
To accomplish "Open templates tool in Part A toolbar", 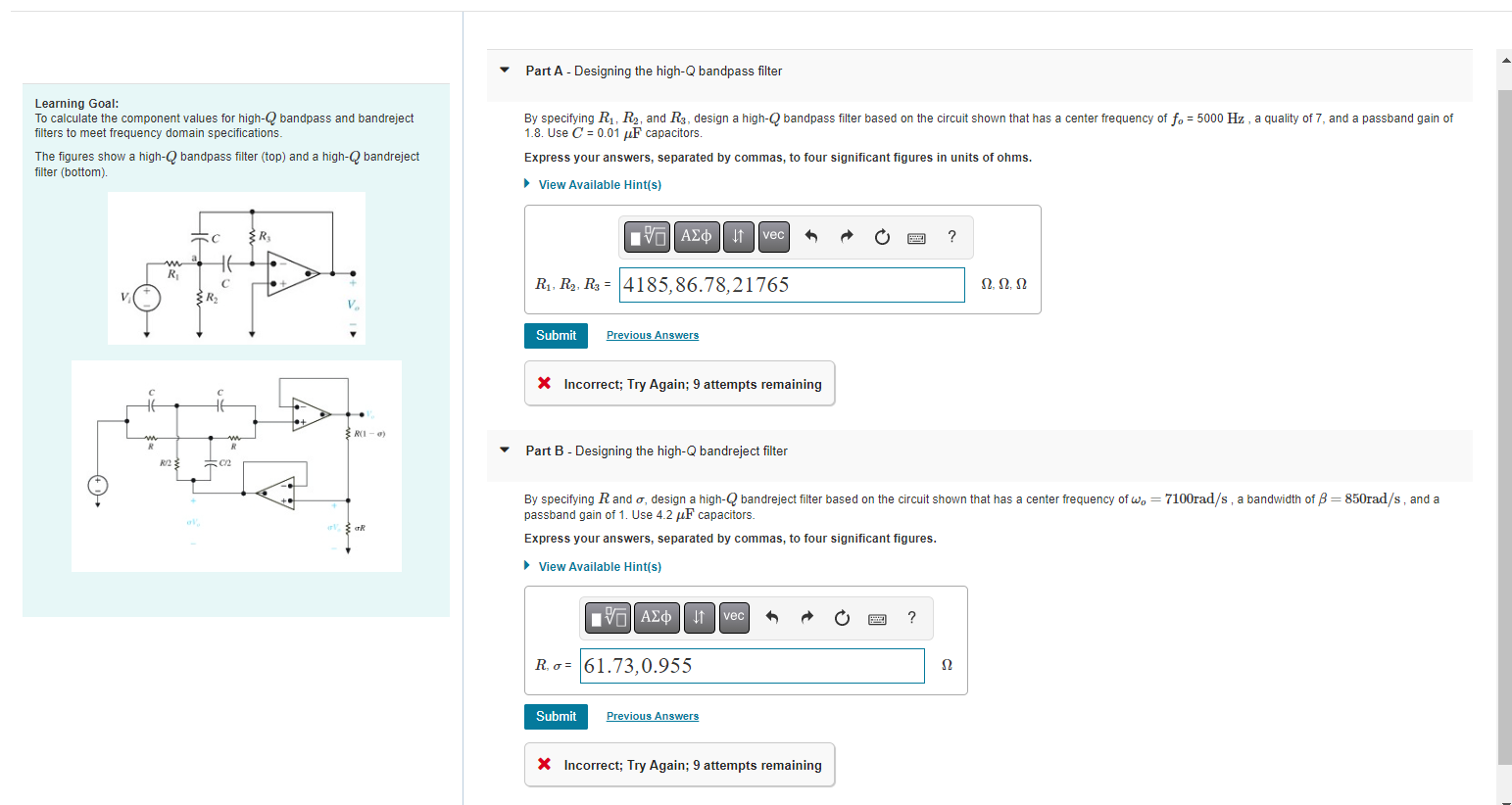I will coord(647,236).
